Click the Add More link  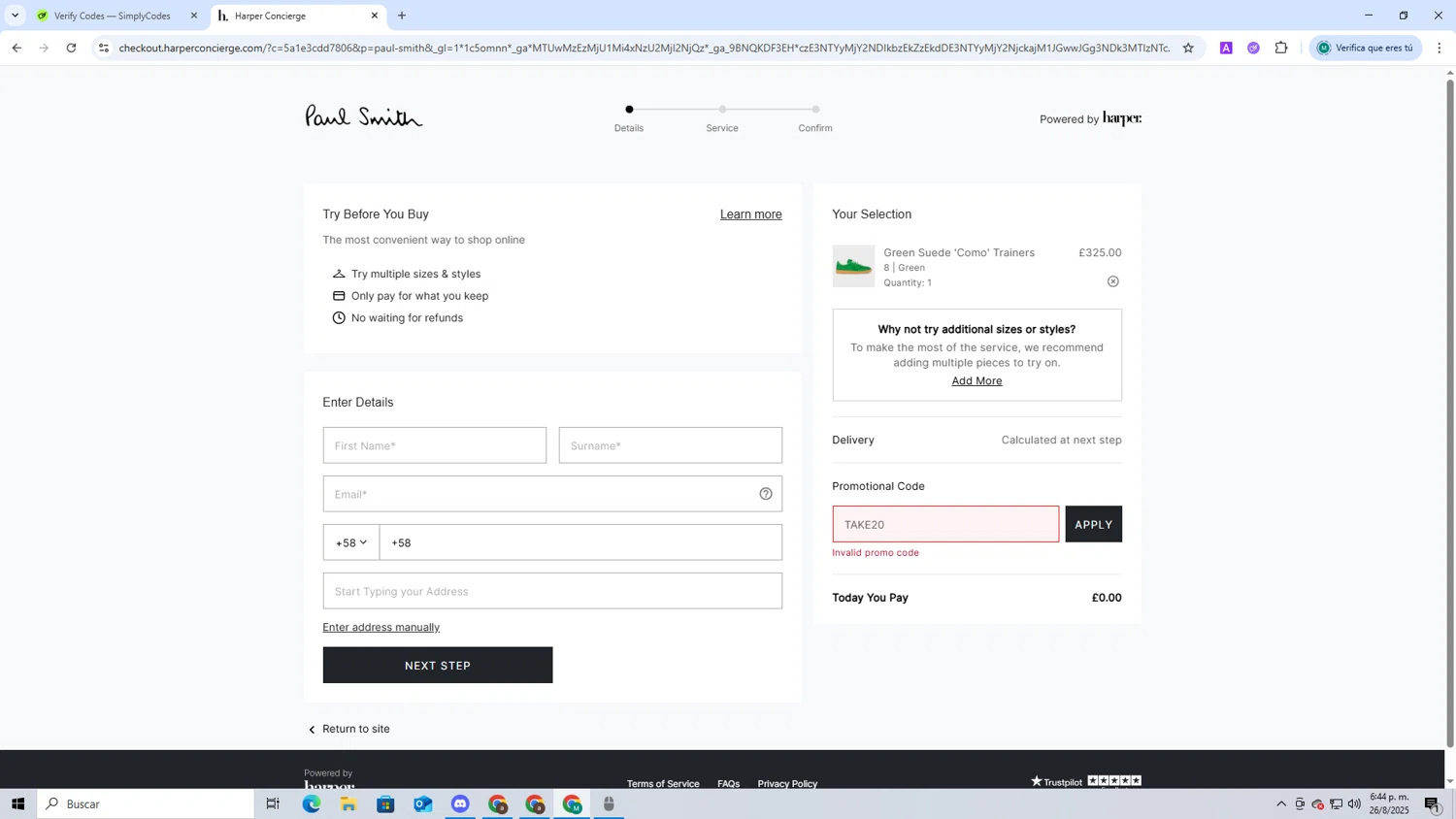[x=976, y=380]
